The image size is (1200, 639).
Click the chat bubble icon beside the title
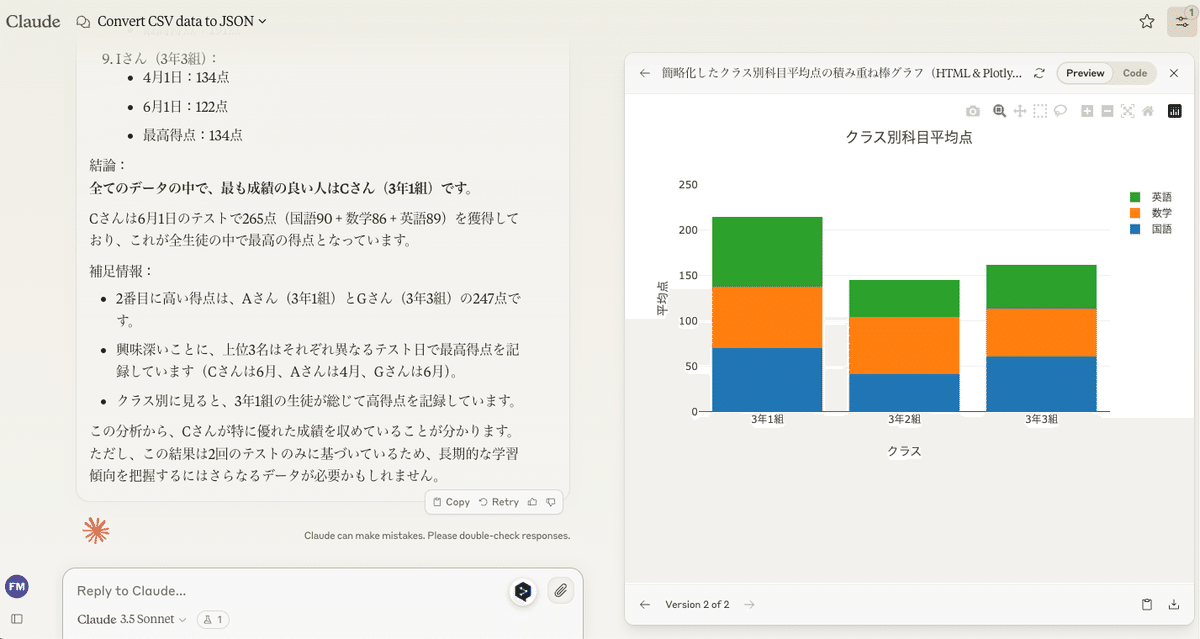83,21
